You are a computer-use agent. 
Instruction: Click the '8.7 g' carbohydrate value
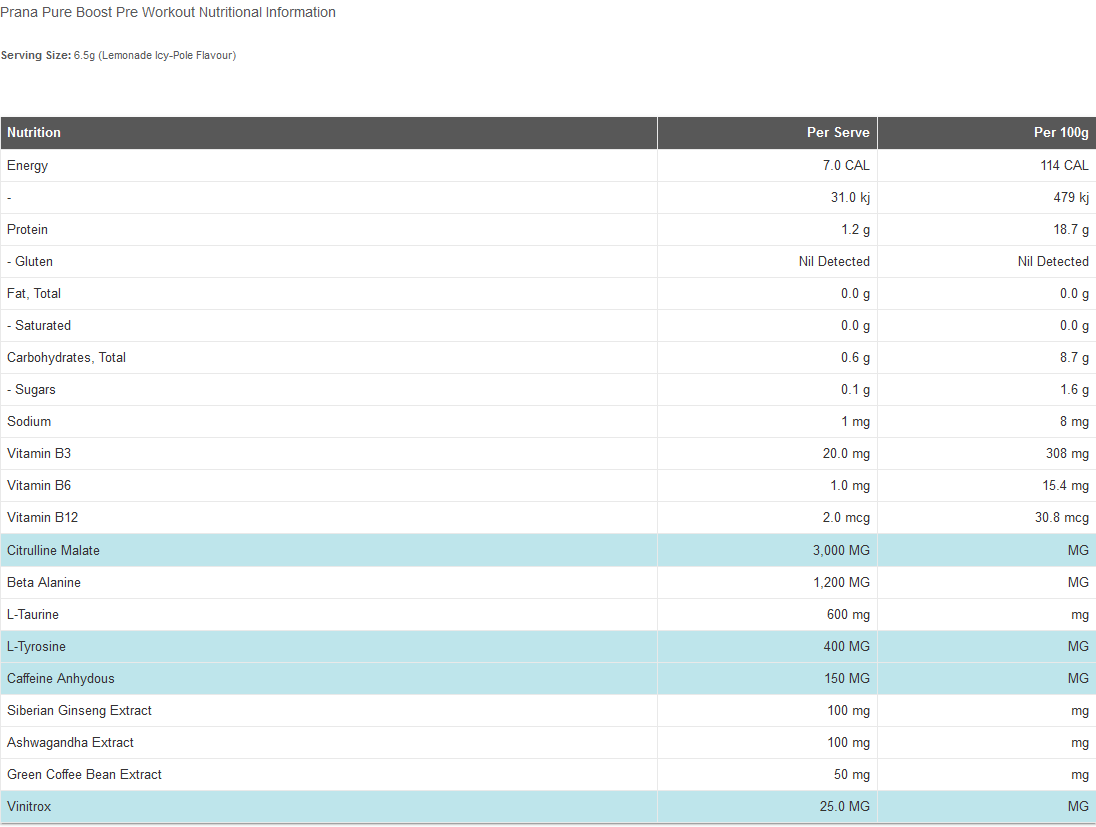(x=1074, y=358)
